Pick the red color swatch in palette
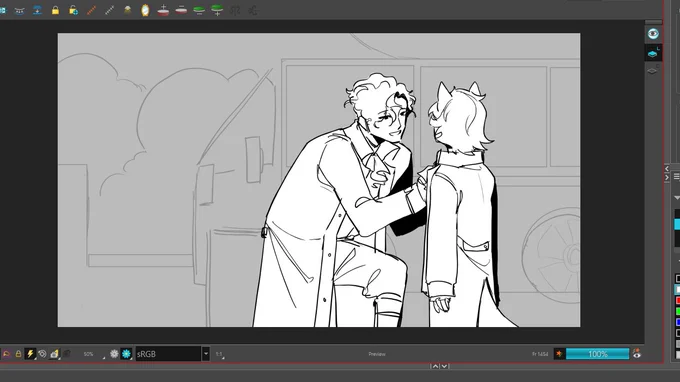Screen dimensions: 680x382 678,300
